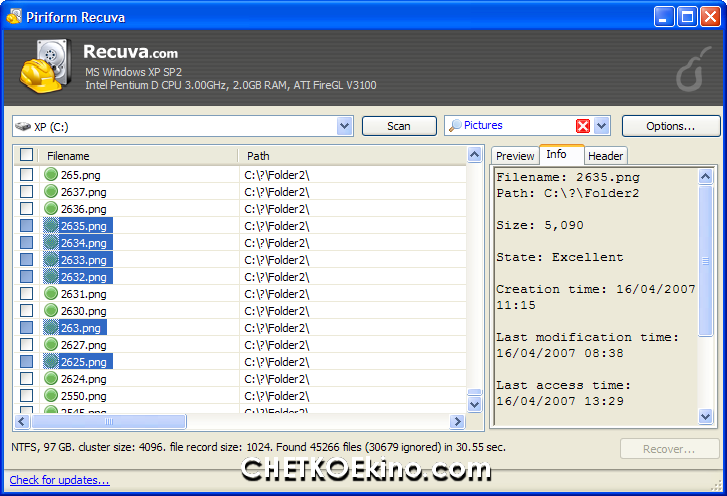
Task: Open the XP (C:) drive dropdown
Action: (344, 126)
